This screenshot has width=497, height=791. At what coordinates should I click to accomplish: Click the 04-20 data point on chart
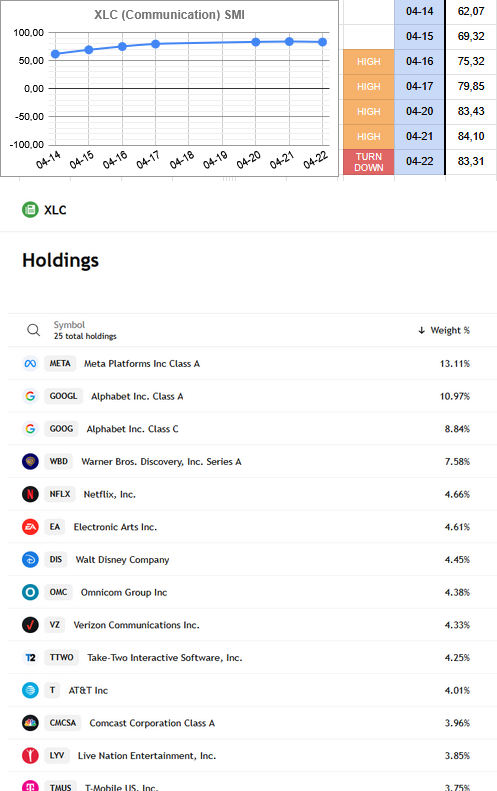click(x=256, y=42)
